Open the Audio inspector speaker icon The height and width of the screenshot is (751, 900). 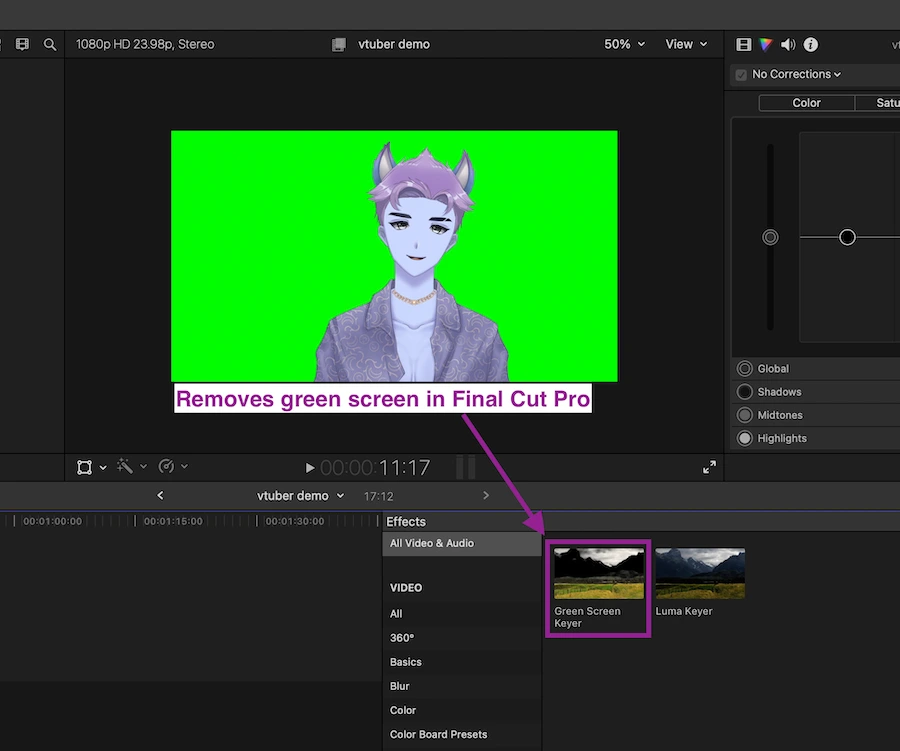point(788,44)
